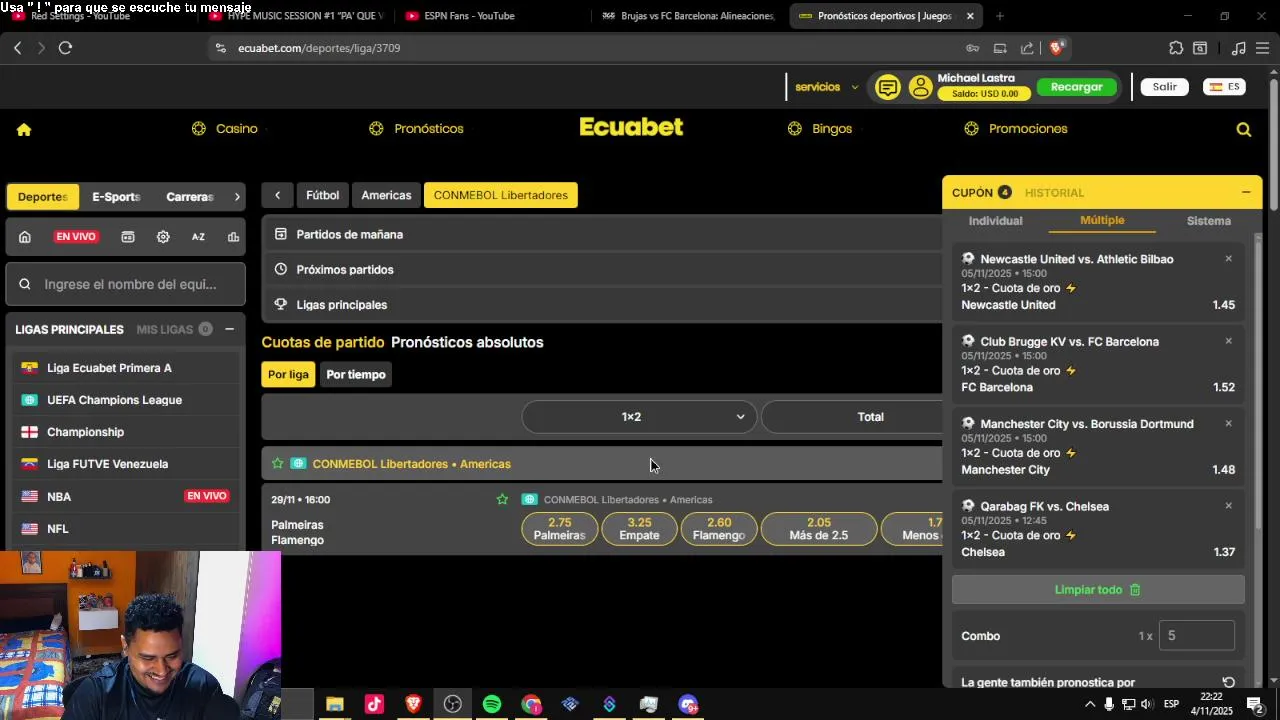Open the Total market dropdown
The image size is (1280, 720).
(x=852, y=417)
